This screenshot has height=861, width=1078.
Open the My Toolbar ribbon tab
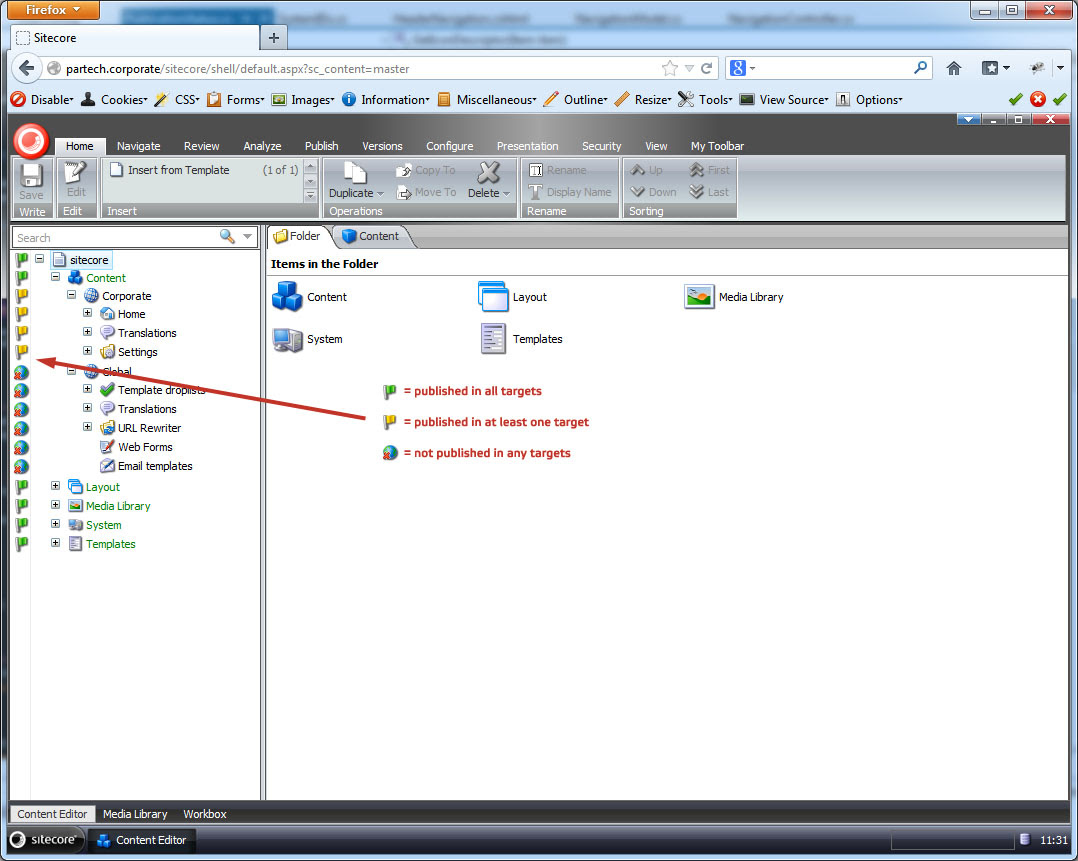pos(717,146)
